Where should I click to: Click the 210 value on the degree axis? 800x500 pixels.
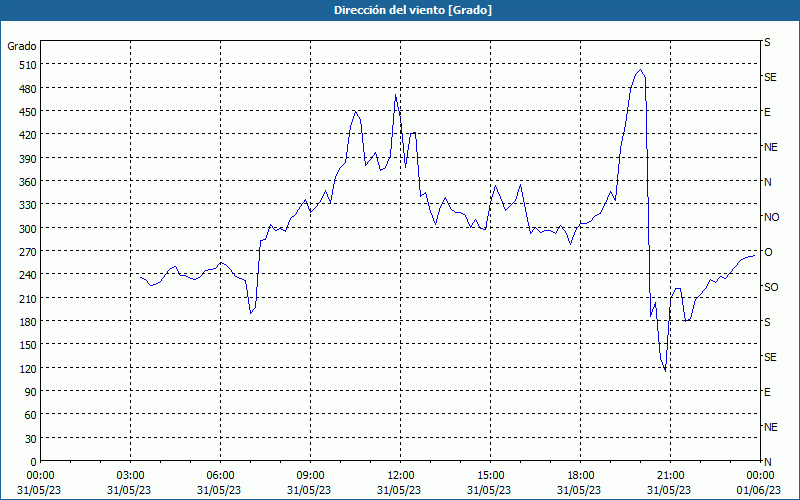[28, 298]
